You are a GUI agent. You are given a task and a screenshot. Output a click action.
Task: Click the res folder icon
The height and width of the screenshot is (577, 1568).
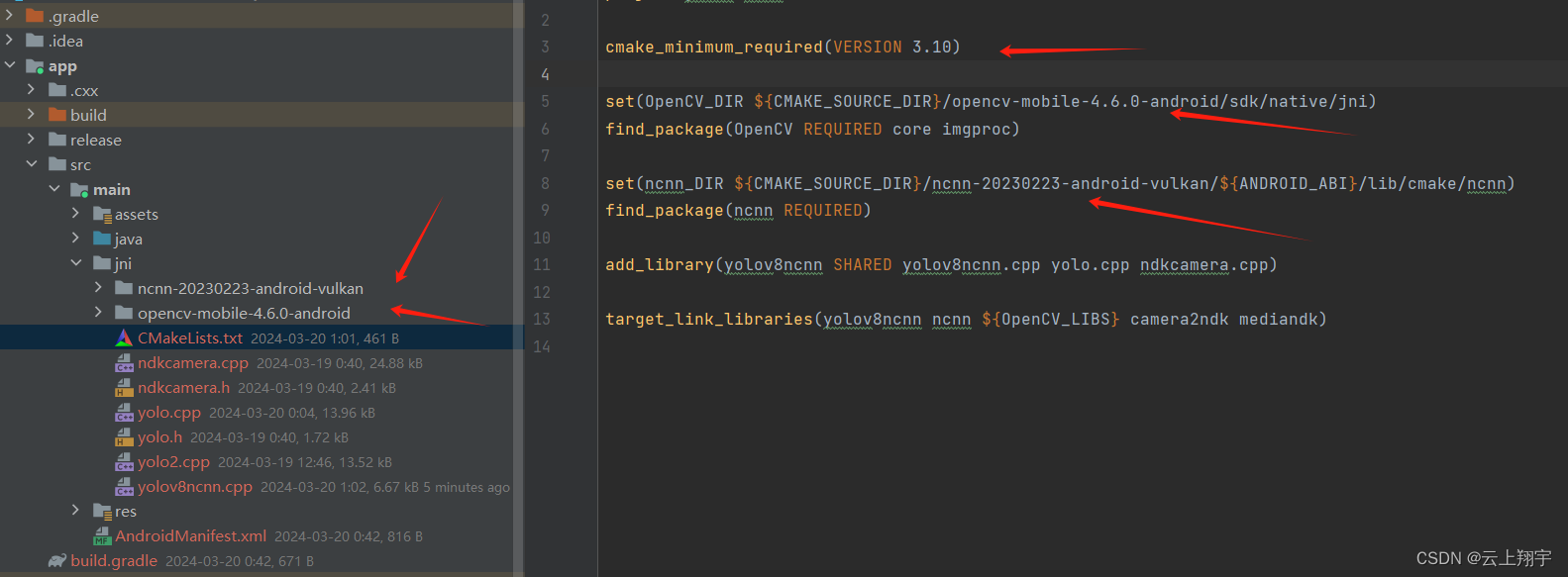(x=102, y=511)
